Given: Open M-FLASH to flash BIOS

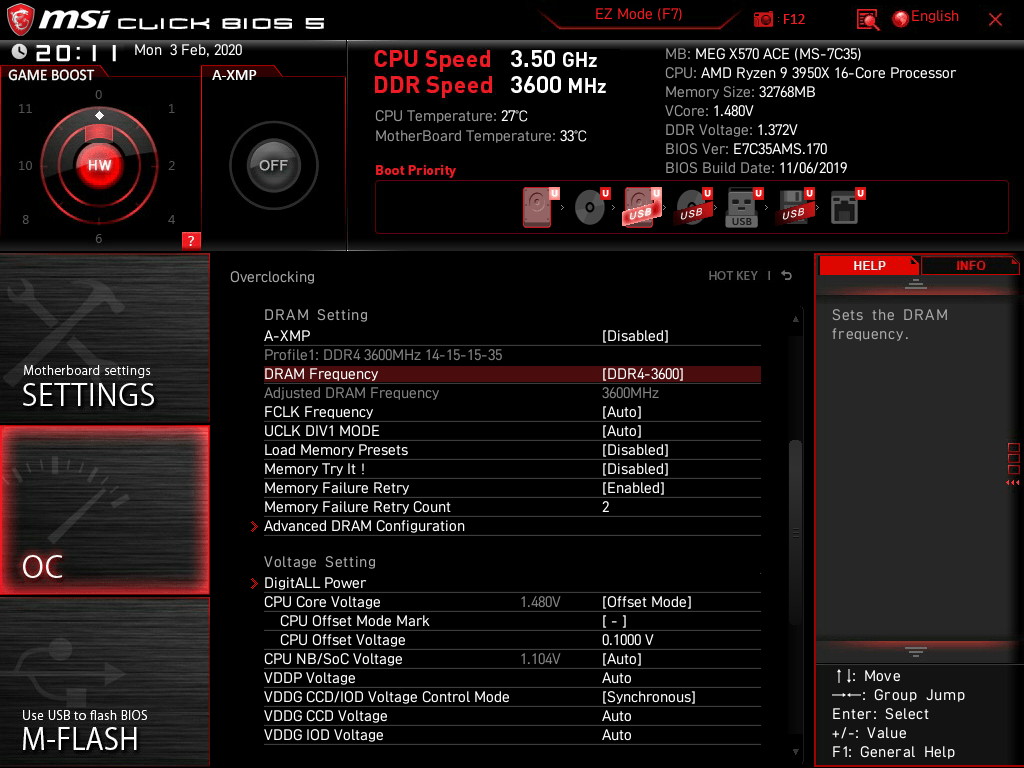Looking at the screenshot, I should [x=104, y=682].
